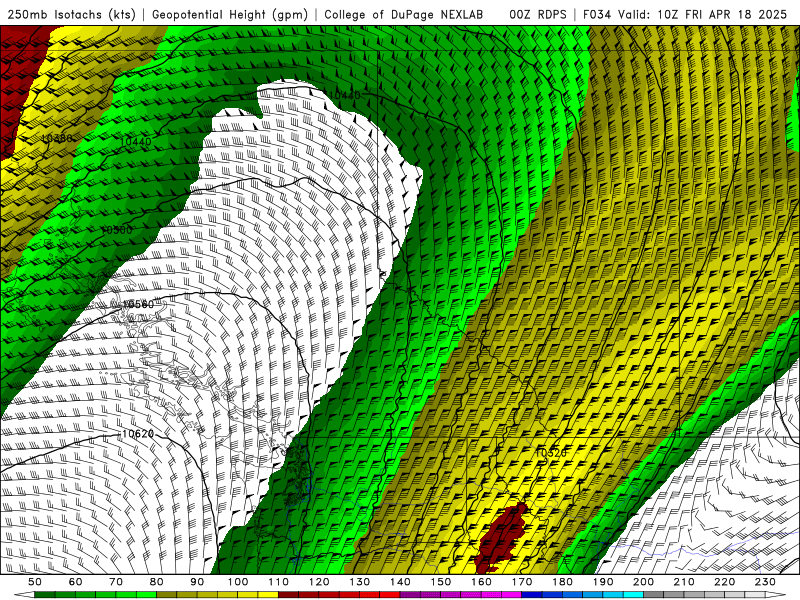Image resolution: width=800 pixels, height=600 pixels.
Task: Click the 170 value on the color scale
Action: pyautogui.click(x=522, y=582)
